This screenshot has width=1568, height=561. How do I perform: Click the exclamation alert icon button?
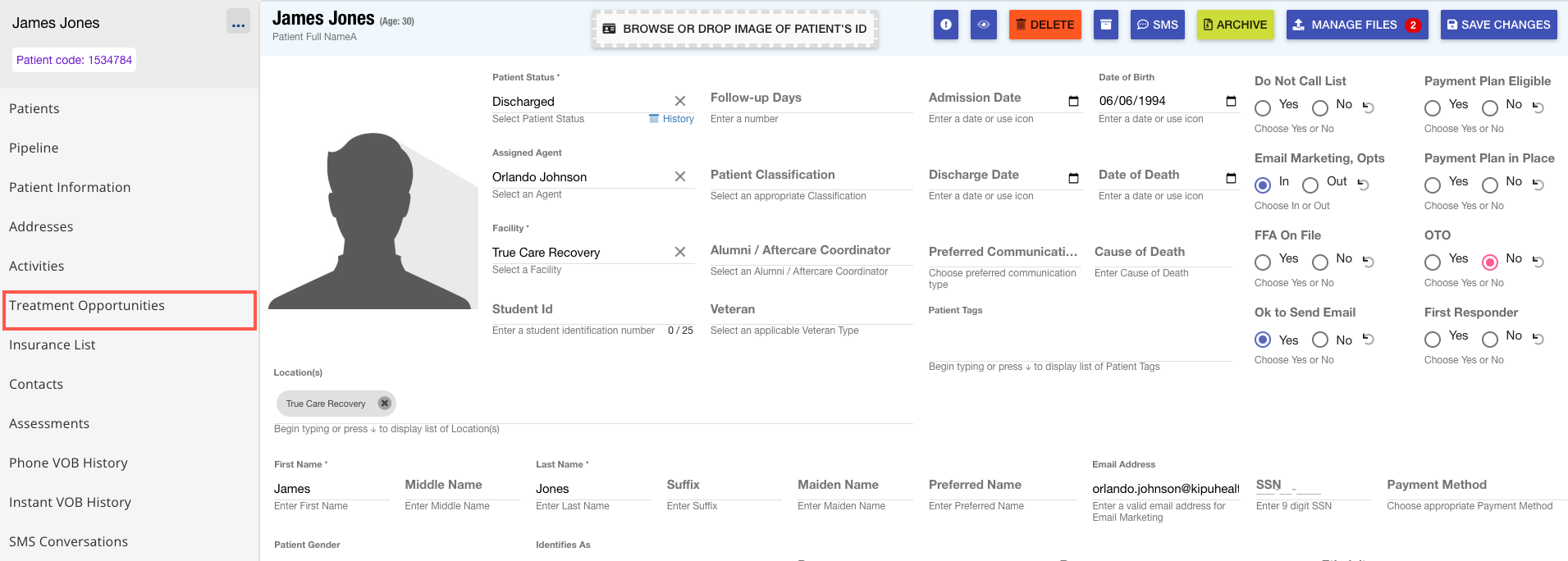946,25
